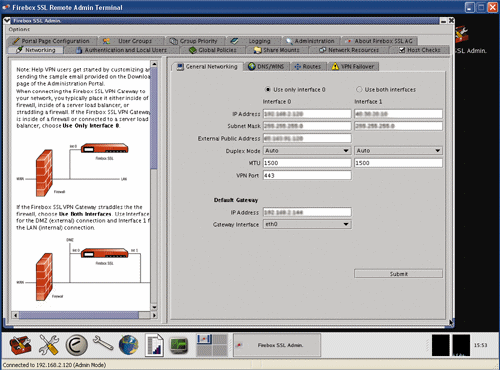Click the red toolbox icon in taskbar
500x370 pixels.
(x=20, y=345)
